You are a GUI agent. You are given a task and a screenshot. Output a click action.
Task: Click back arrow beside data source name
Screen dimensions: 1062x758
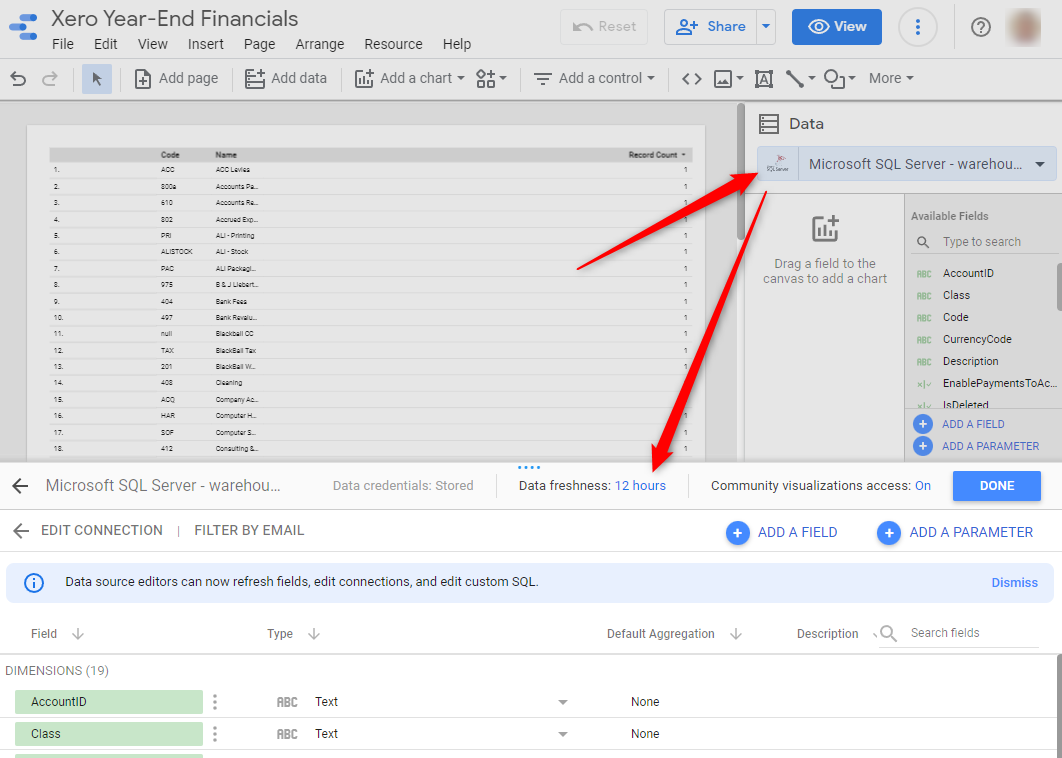tap(20, 486)
